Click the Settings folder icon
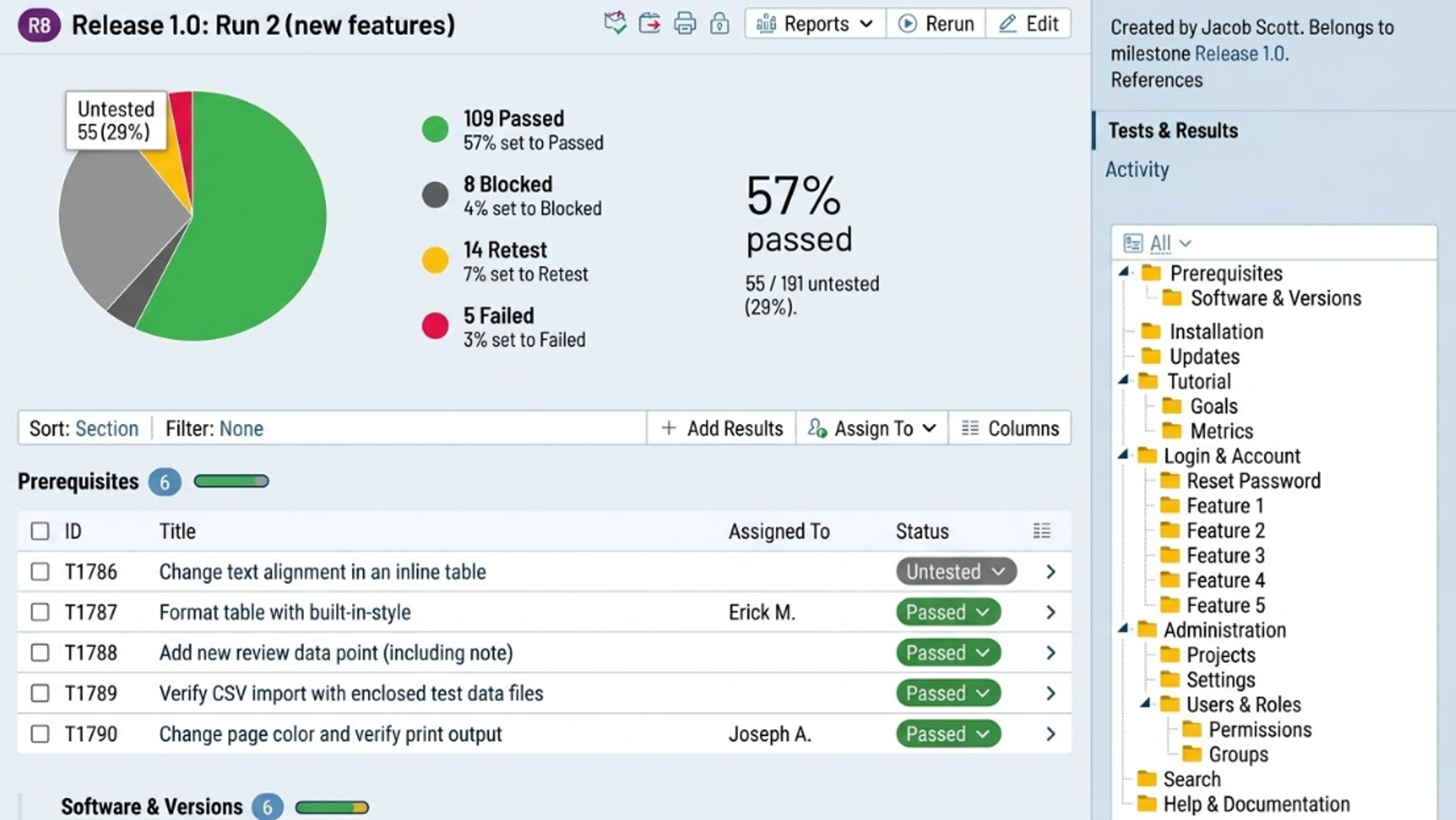1456x820 pixels. (1170, 679)
